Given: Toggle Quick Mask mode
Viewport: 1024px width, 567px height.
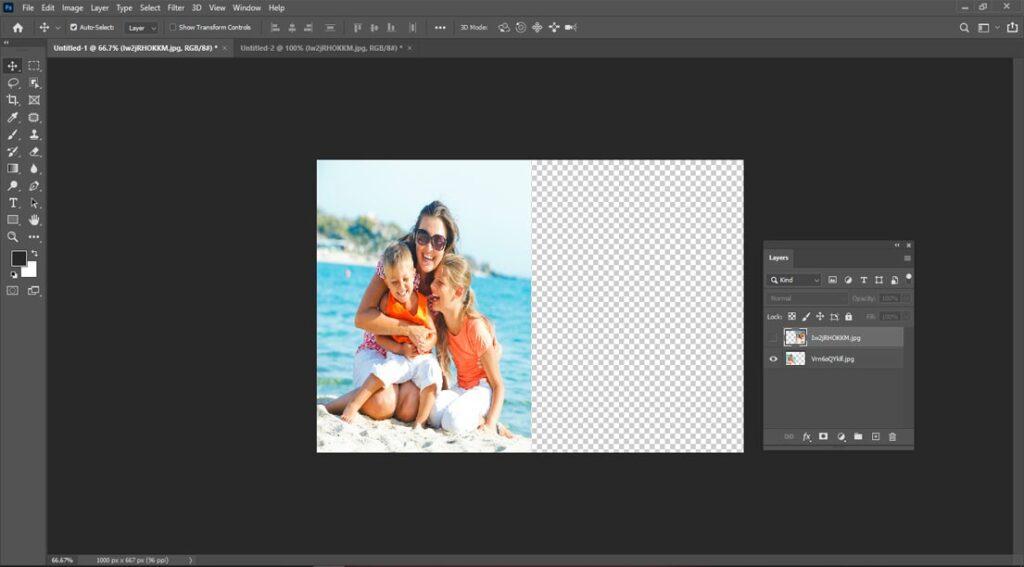Looking at the screenshot, I should (x=12, y=291).
